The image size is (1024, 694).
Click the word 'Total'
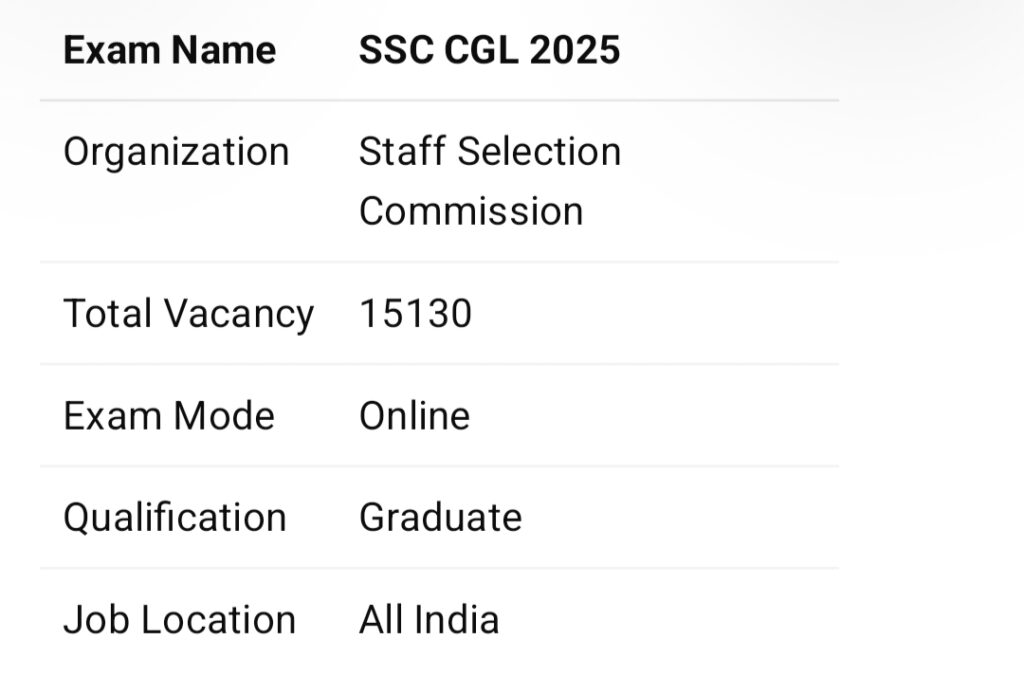[106, 314]
